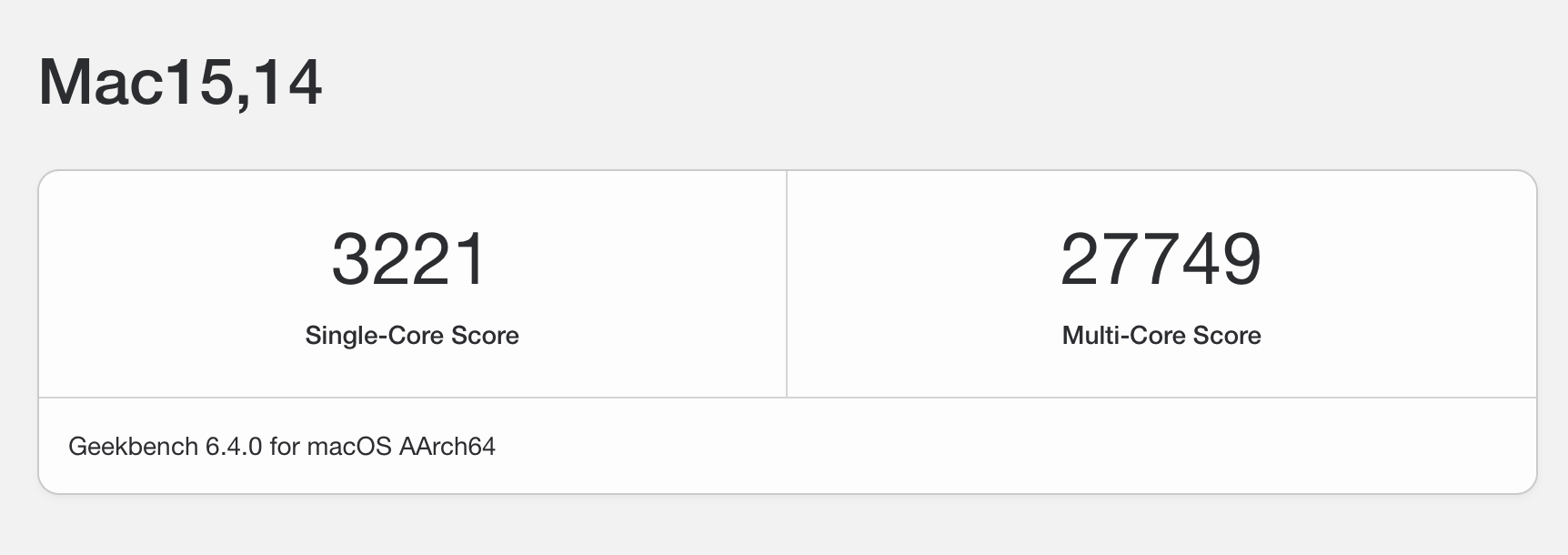Viewport: 1568px width, 555px height.
Task: Click the word Score below 27749
Action: point(1227,336)
